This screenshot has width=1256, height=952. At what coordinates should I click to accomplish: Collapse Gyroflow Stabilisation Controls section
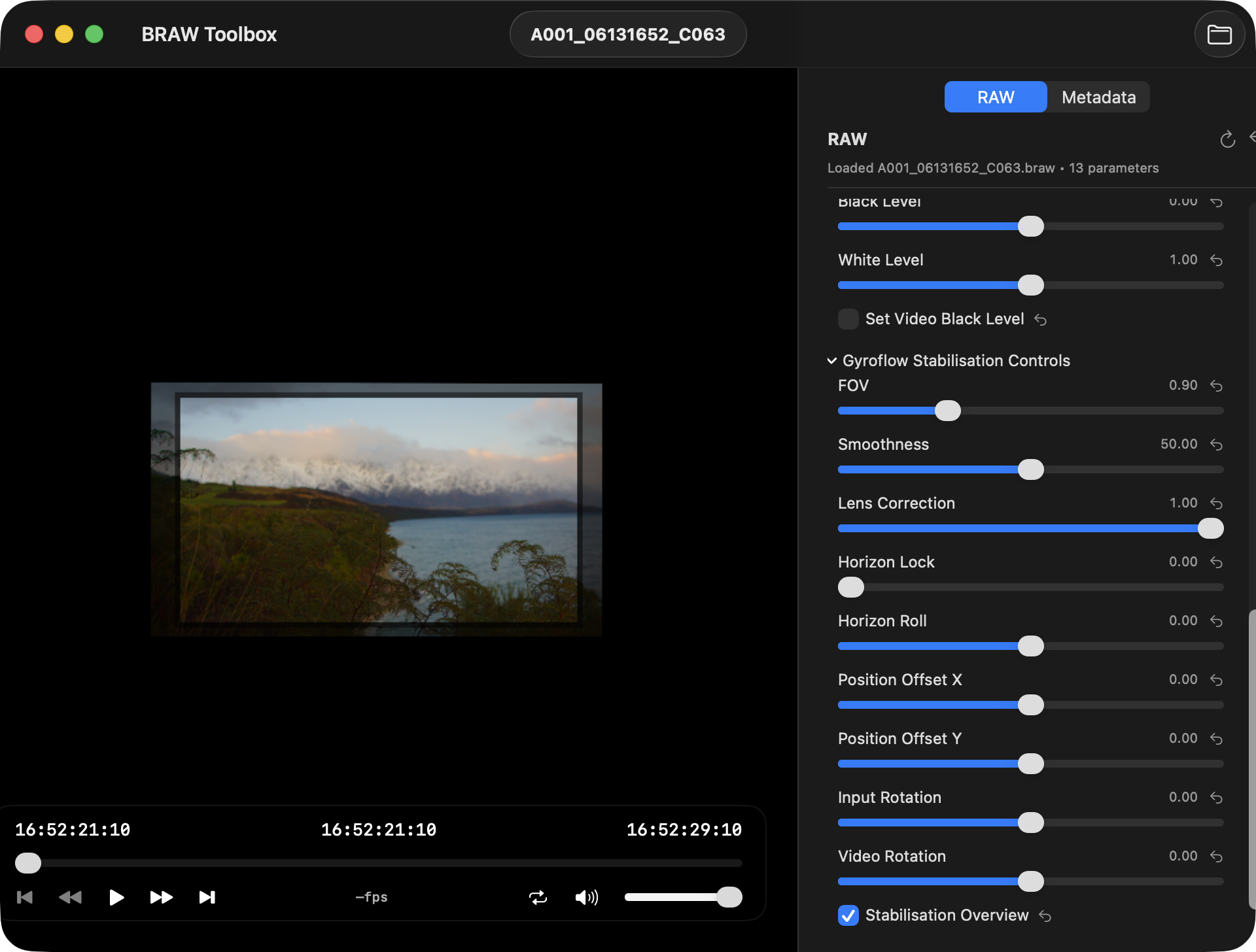[x=832, y=361]
